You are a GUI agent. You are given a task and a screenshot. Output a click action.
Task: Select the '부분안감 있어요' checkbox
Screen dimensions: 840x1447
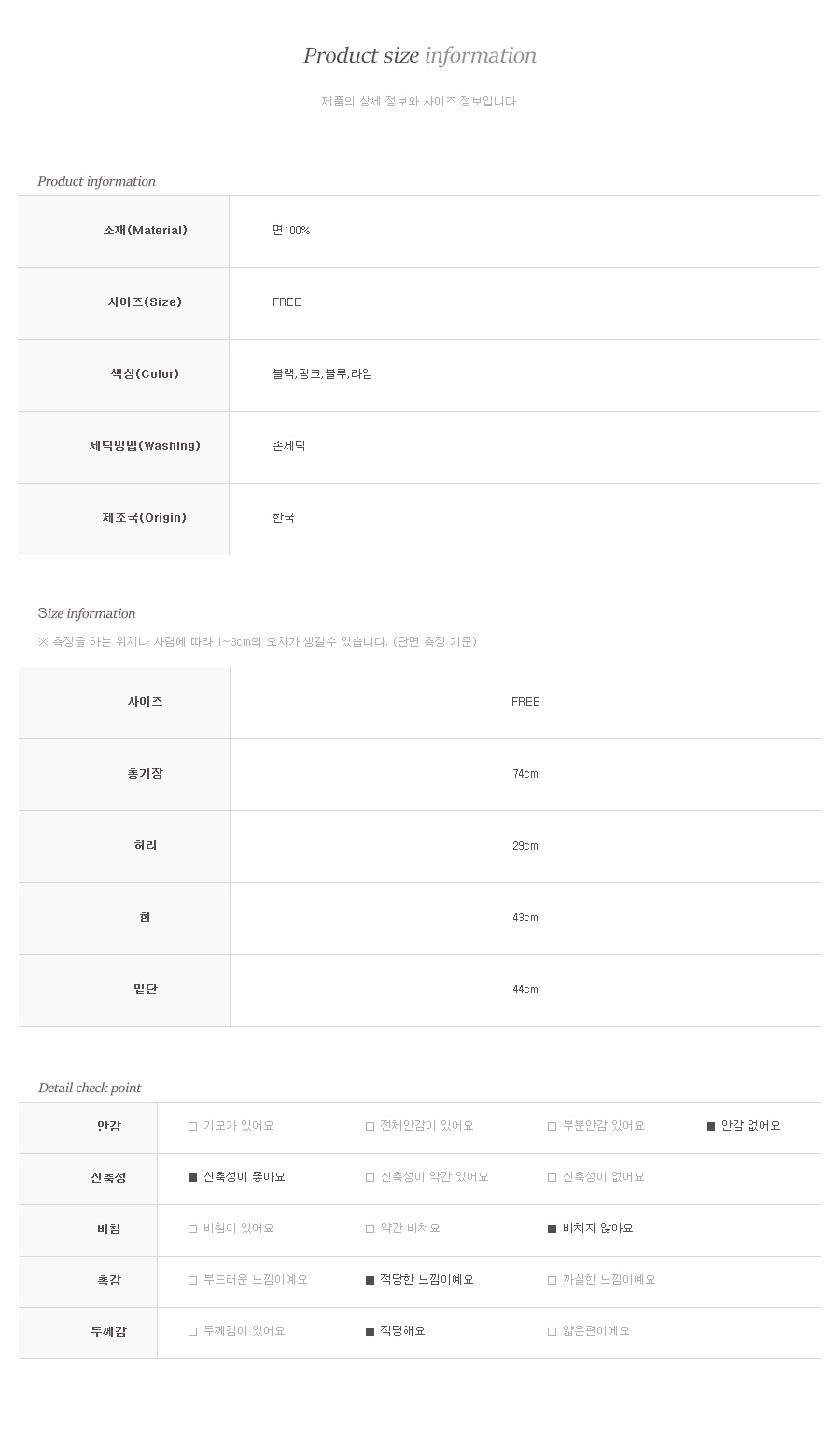click(x=553, y=1127)
